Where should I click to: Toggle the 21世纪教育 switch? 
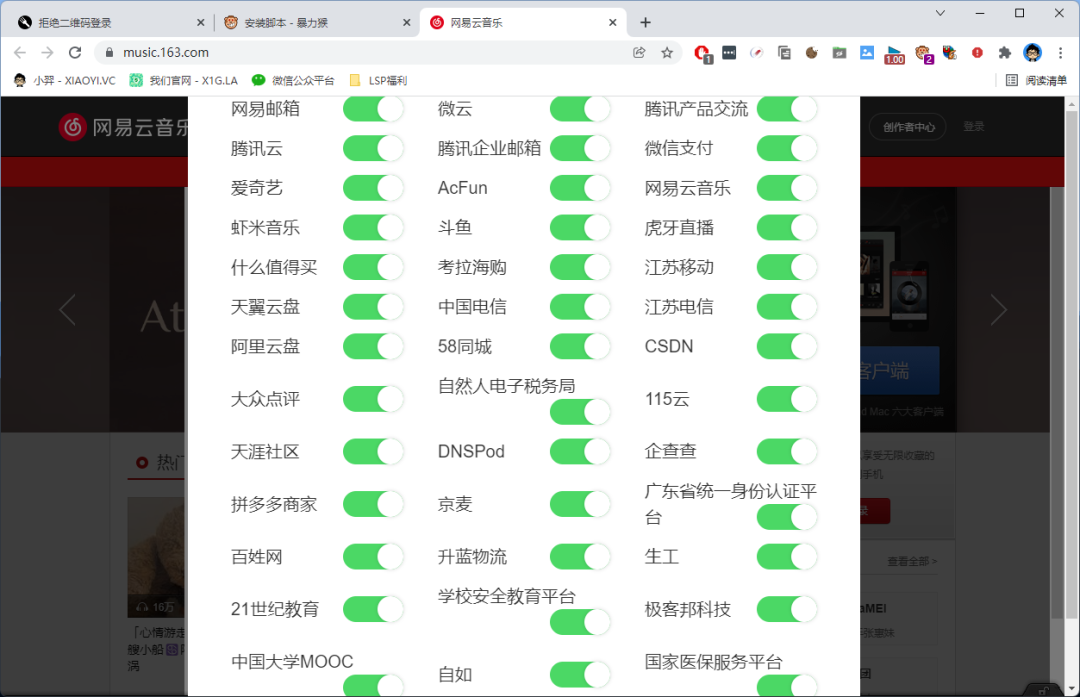tap(373, 609)
